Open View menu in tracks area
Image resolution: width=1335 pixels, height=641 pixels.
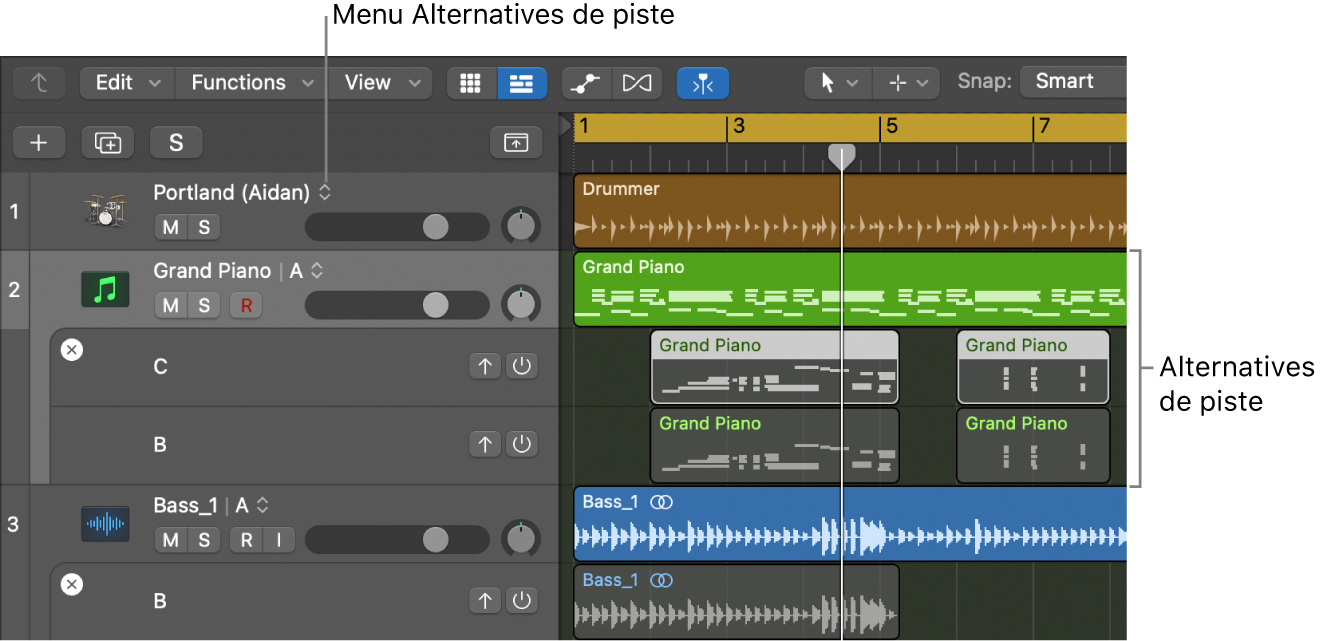point(380,83)
